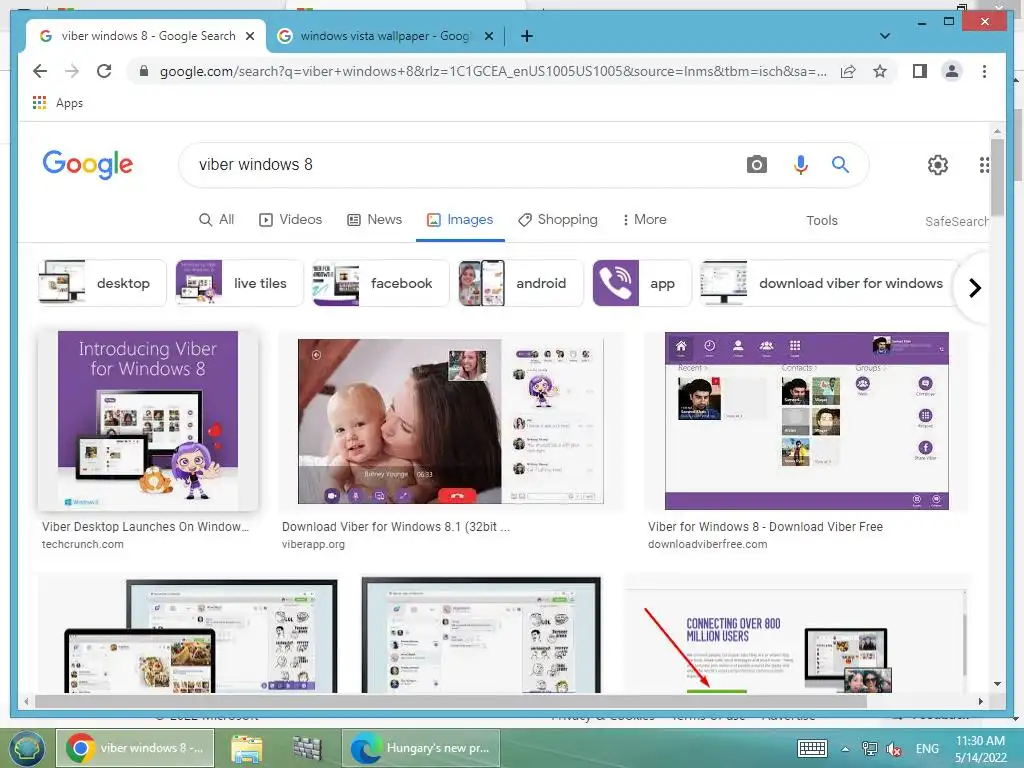Switch to All results
Screen dimensions: 1024x768
(x=216, y=219)
